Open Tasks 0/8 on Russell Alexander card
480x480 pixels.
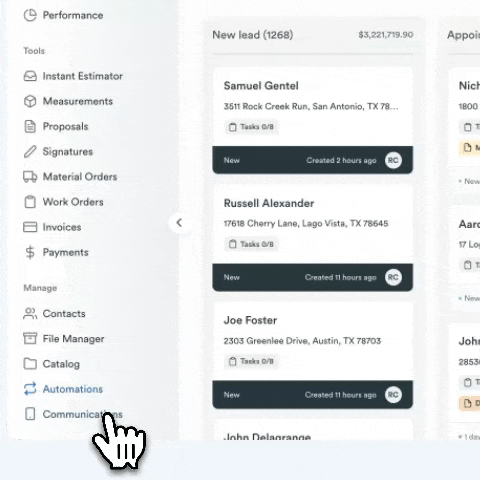251,244
